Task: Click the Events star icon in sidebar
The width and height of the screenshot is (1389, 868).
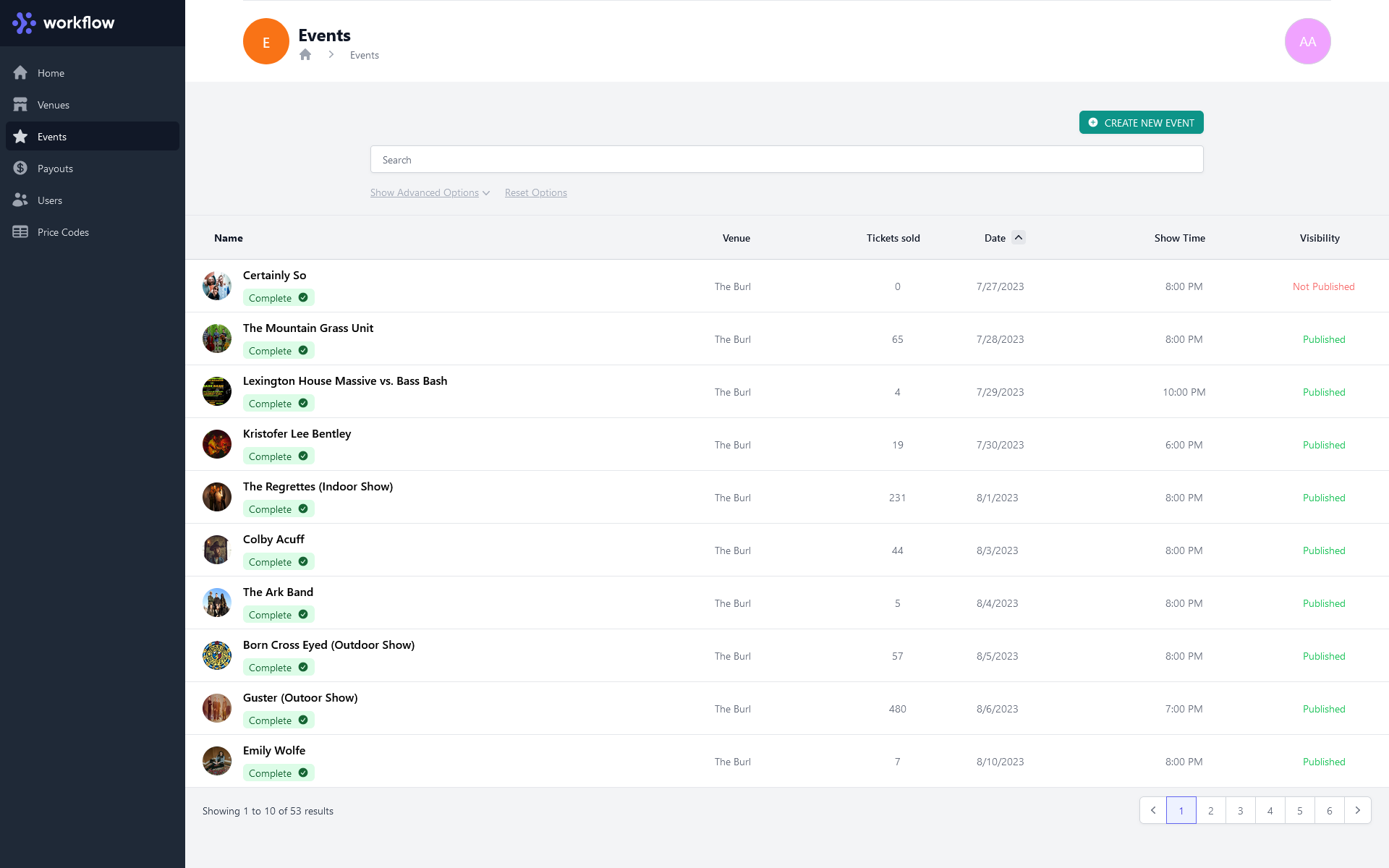Action: point(20,137)
